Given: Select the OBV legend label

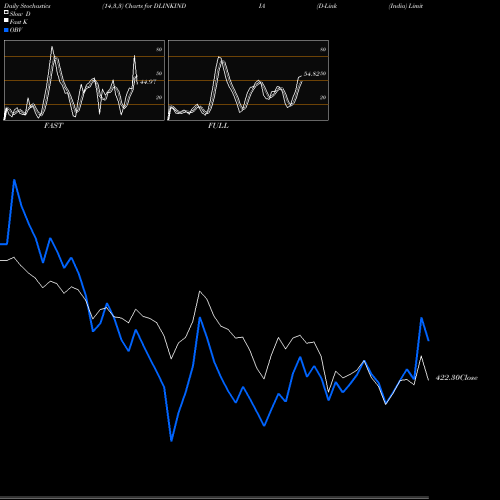Looking at the screenshot, I should pyautogui.click(x=16, y=30).
